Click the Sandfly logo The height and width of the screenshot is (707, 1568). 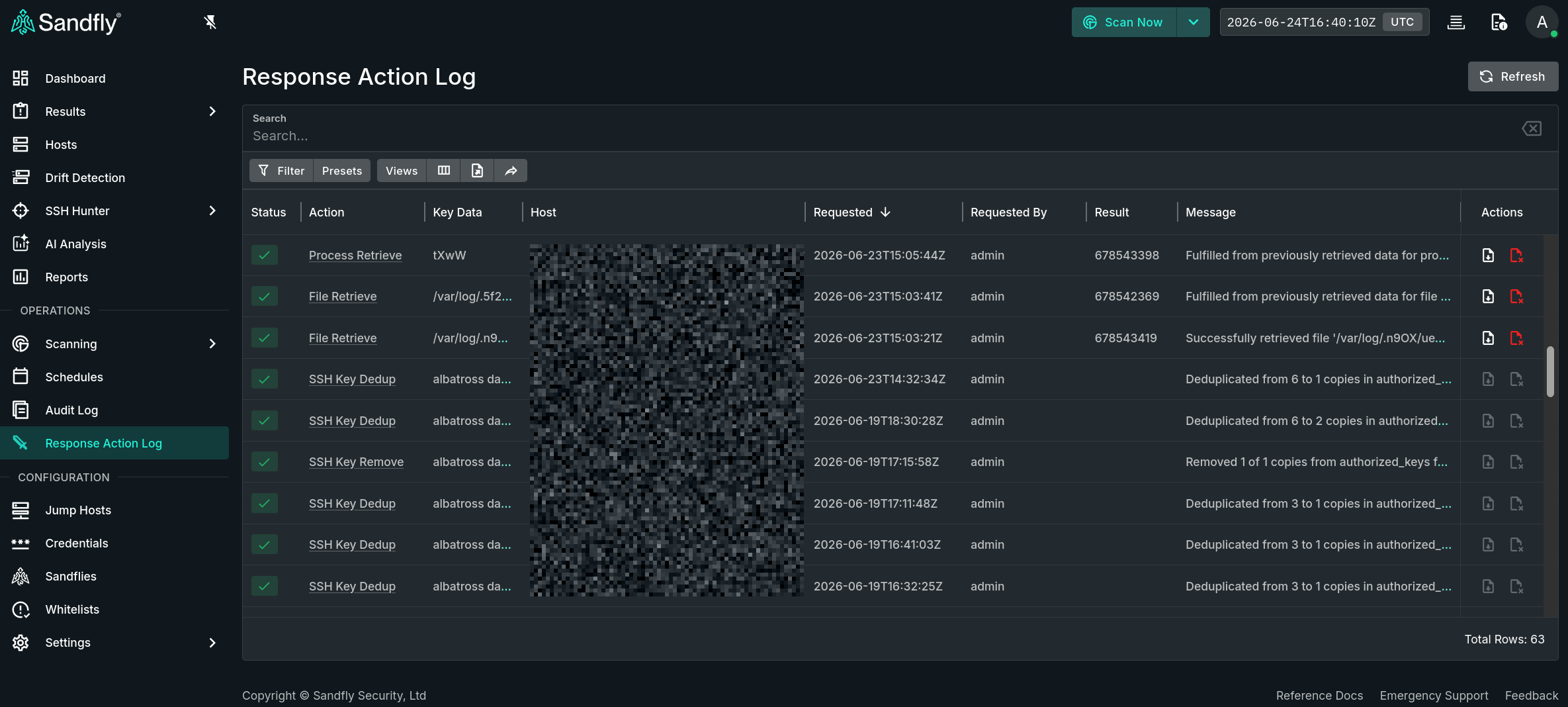66,23
